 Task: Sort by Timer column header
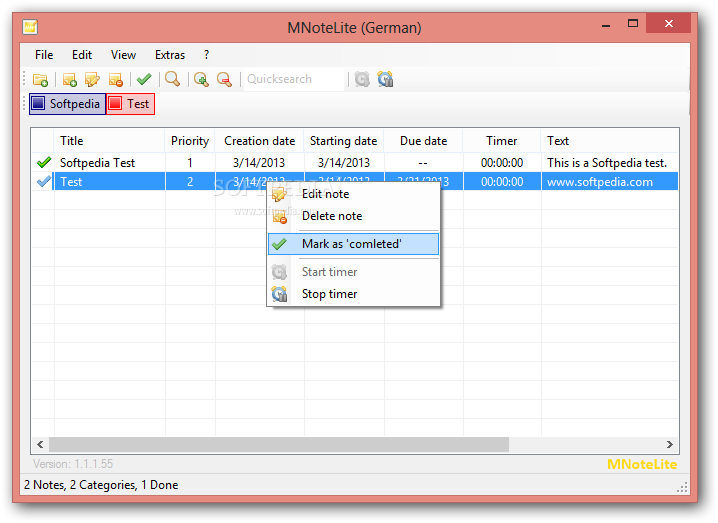[x=502, y=141]
